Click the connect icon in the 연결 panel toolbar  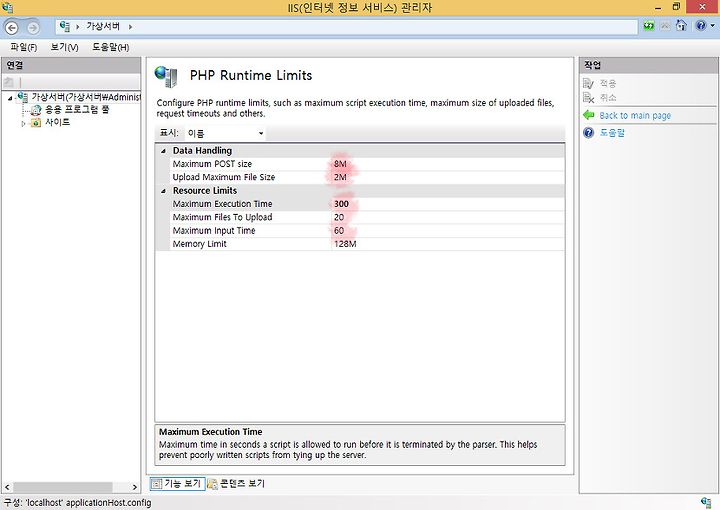point(9,82)
